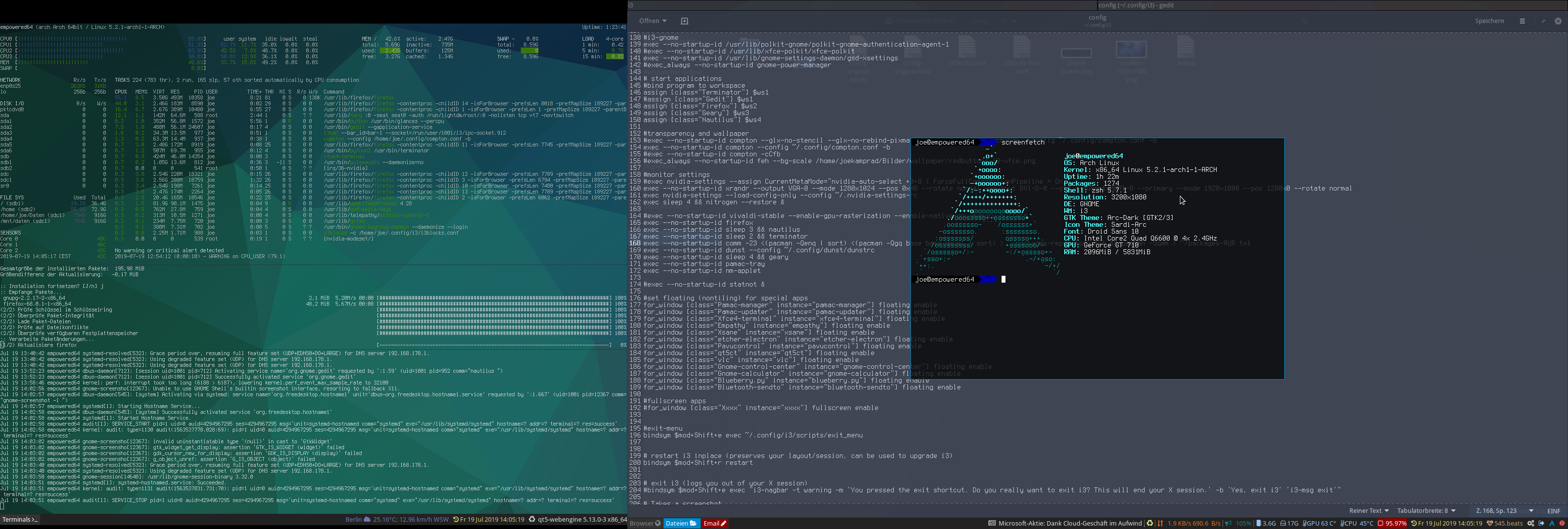
Task: Toggle the EINF insert mode indicator
Action: point(1553,511)
